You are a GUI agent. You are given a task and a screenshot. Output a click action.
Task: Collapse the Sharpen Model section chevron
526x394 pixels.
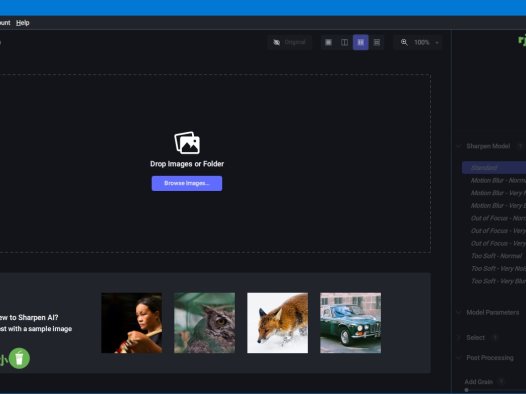click(x=459, y=146)
